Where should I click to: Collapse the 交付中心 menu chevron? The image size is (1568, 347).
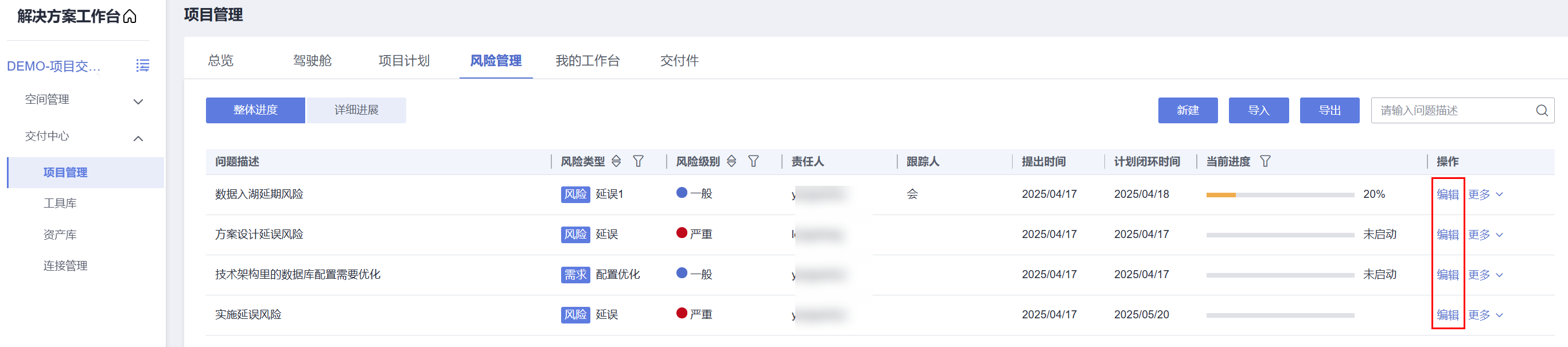pyautogui.click(x=138, y=138)
